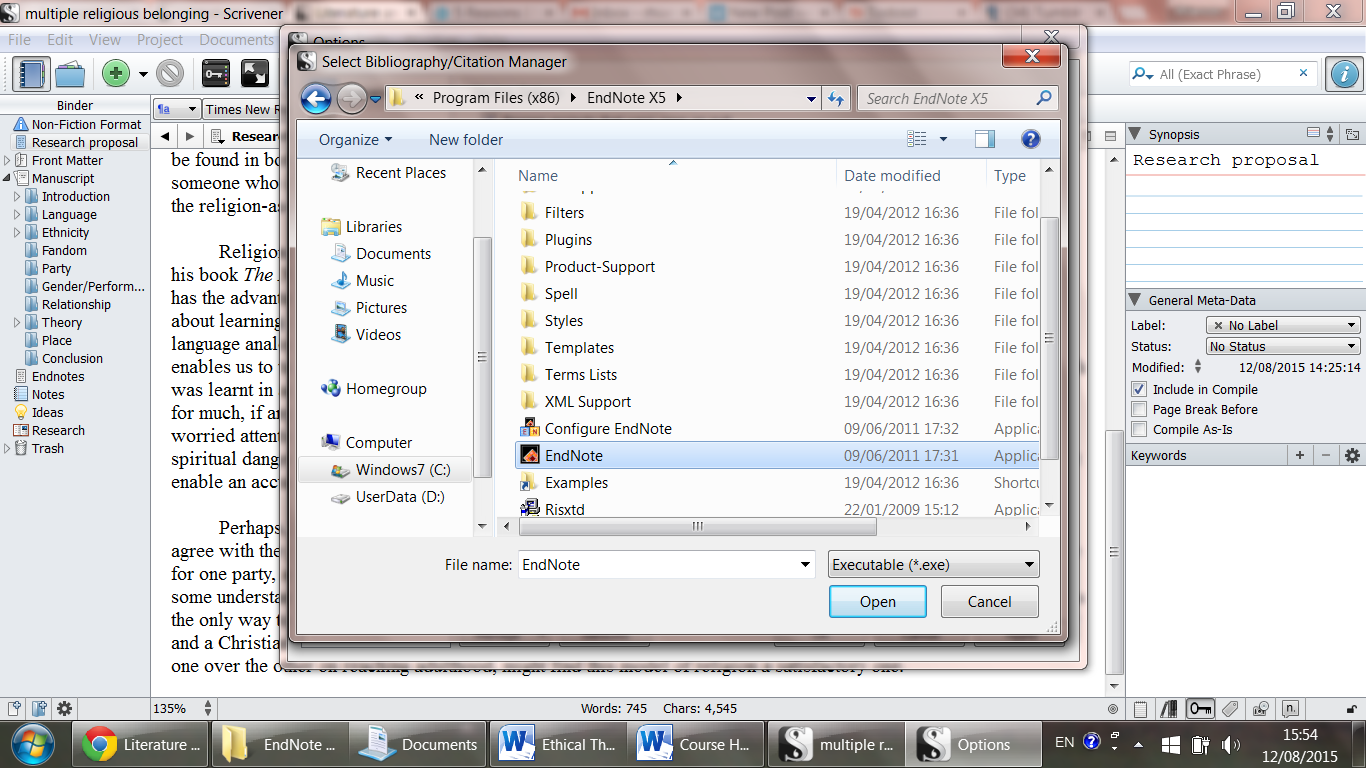The height and width of the screenshot is (768, 1366).
Task: Open the Documents menu in Scrivener
Action: 236,40
